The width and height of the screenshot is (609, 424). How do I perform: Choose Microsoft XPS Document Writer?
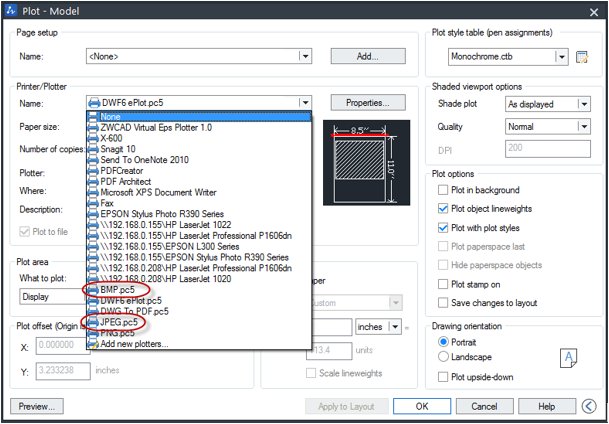(x=199, y=193)
